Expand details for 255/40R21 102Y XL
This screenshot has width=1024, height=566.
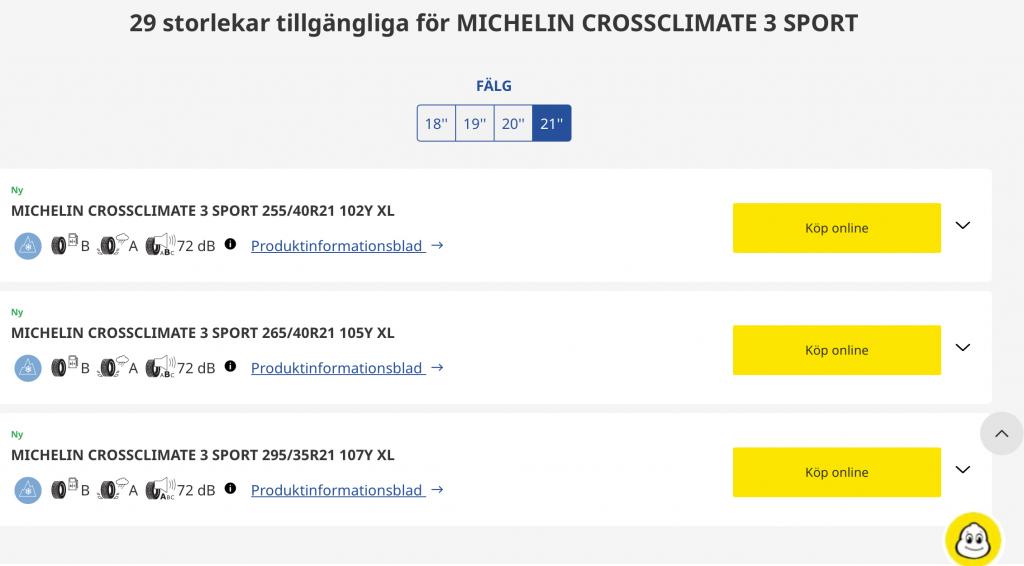pyautogui.click(x=963, y=225)
